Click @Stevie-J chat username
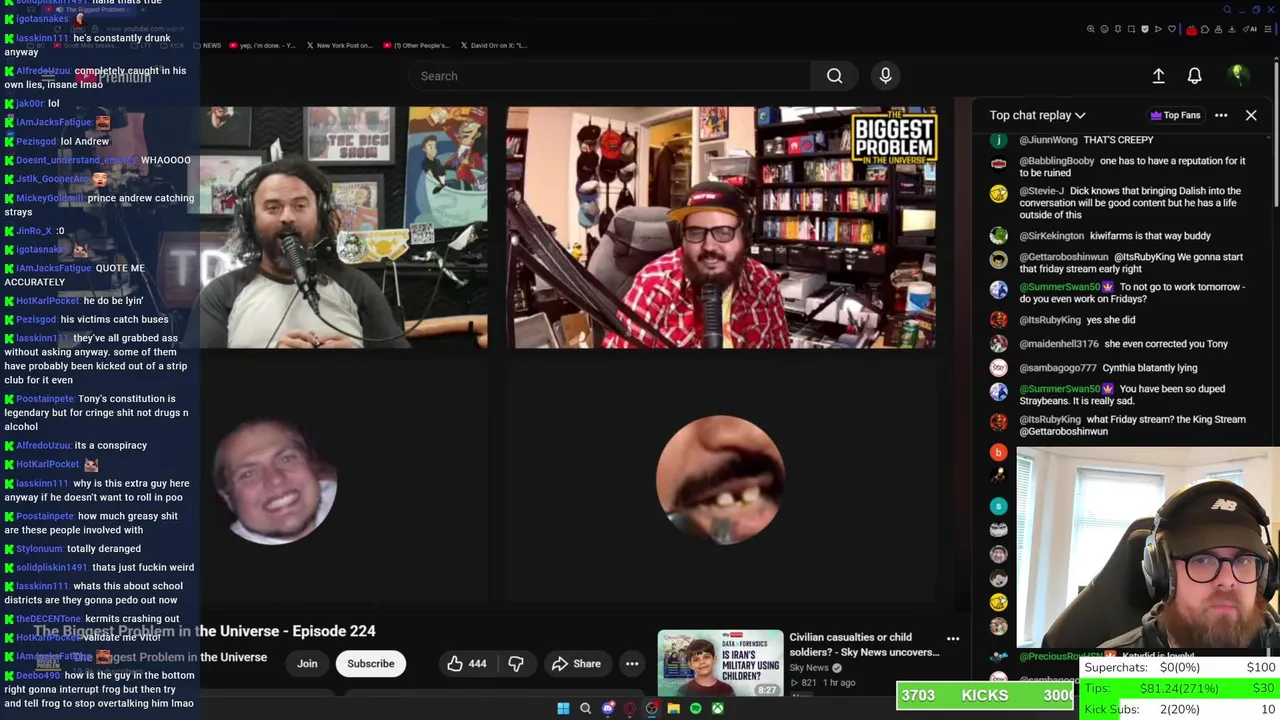The height and width of the screenshot is (720, 1280). click(1042, 191)
